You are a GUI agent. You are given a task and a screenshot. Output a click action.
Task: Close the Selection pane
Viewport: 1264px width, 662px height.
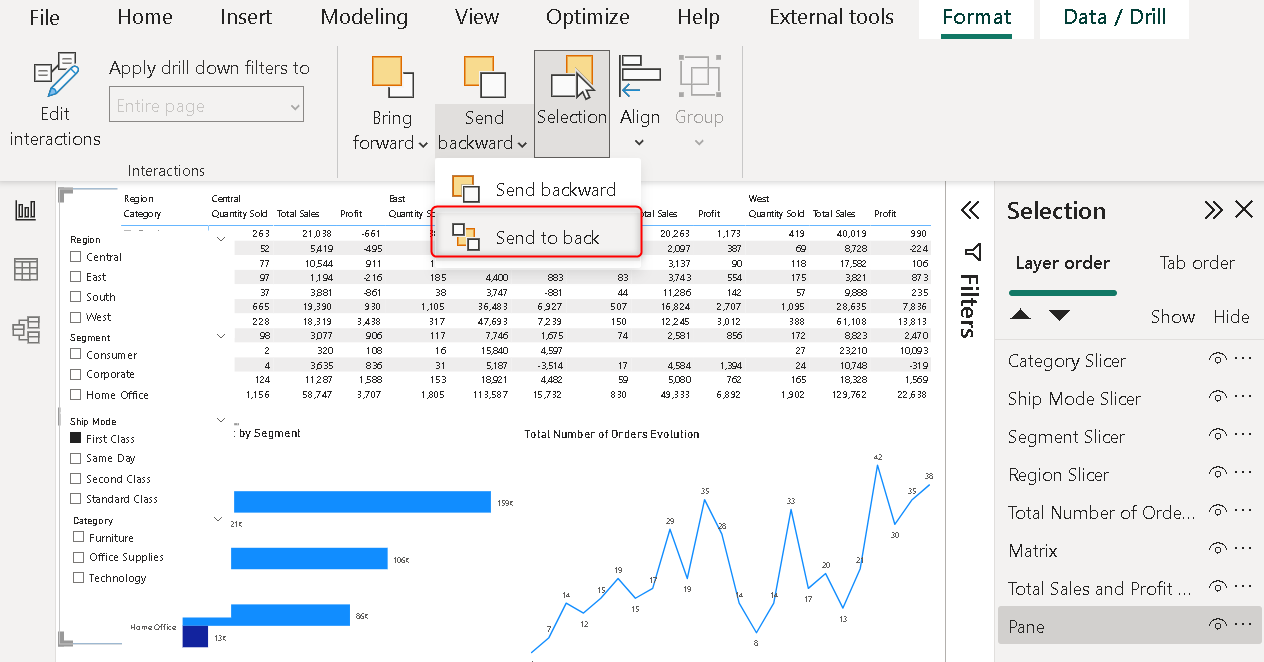pyautogui.click(x=1244, y=210)
